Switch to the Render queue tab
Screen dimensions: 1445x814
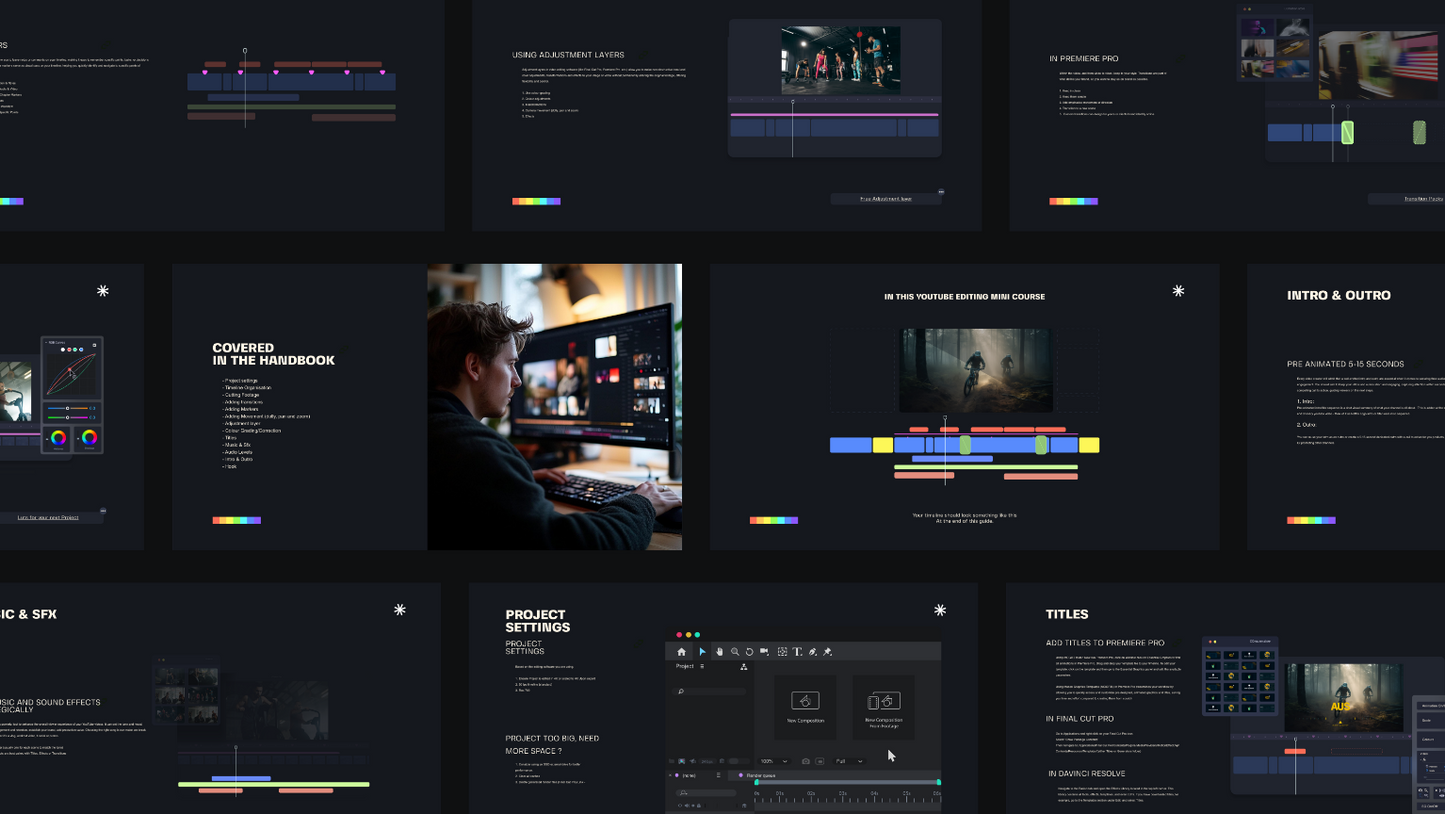point(762,775)
